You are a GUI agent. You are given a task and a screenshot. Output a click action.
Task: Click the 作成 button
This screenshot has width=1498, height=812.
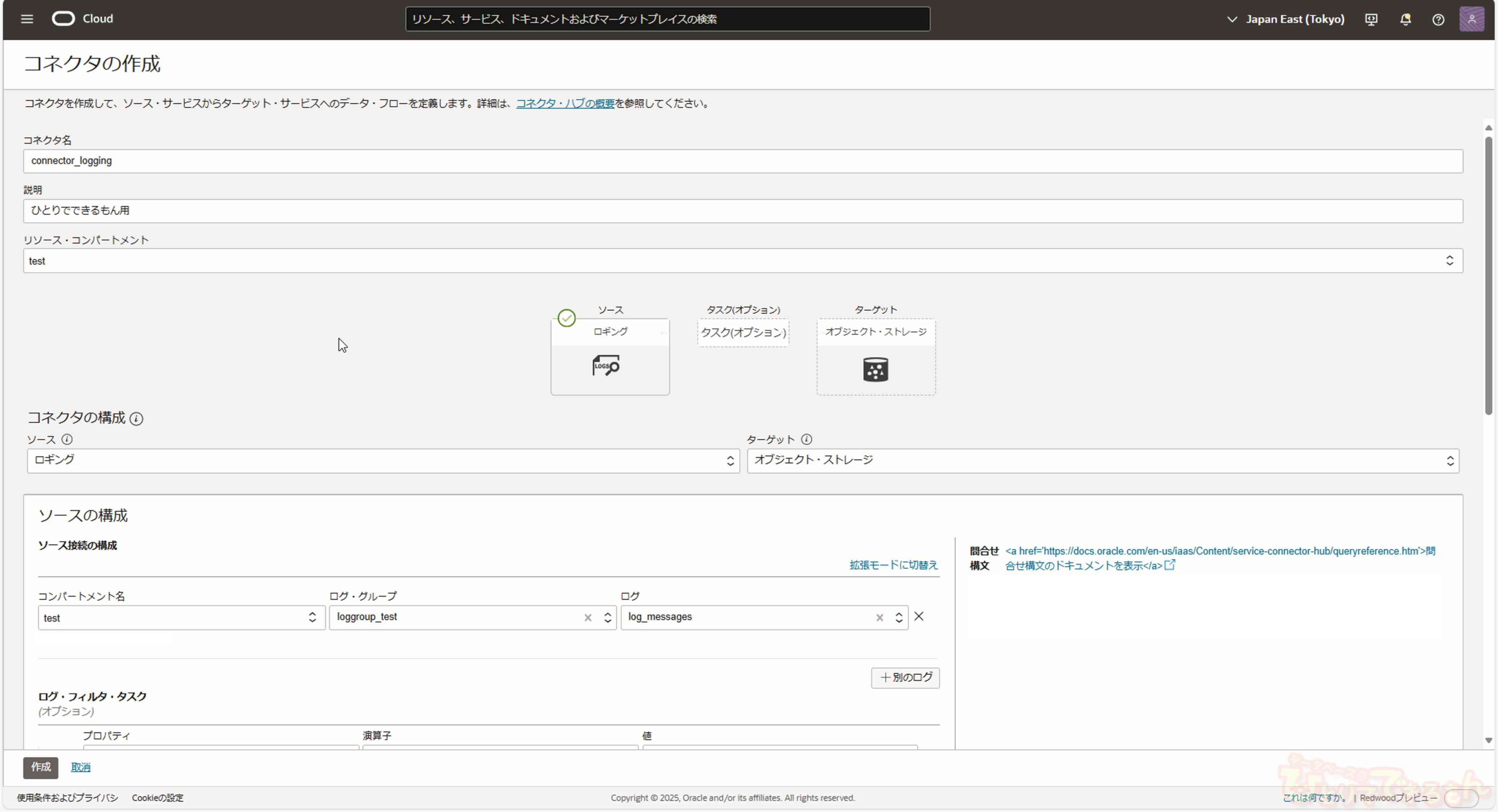click(x=41, y=767)
